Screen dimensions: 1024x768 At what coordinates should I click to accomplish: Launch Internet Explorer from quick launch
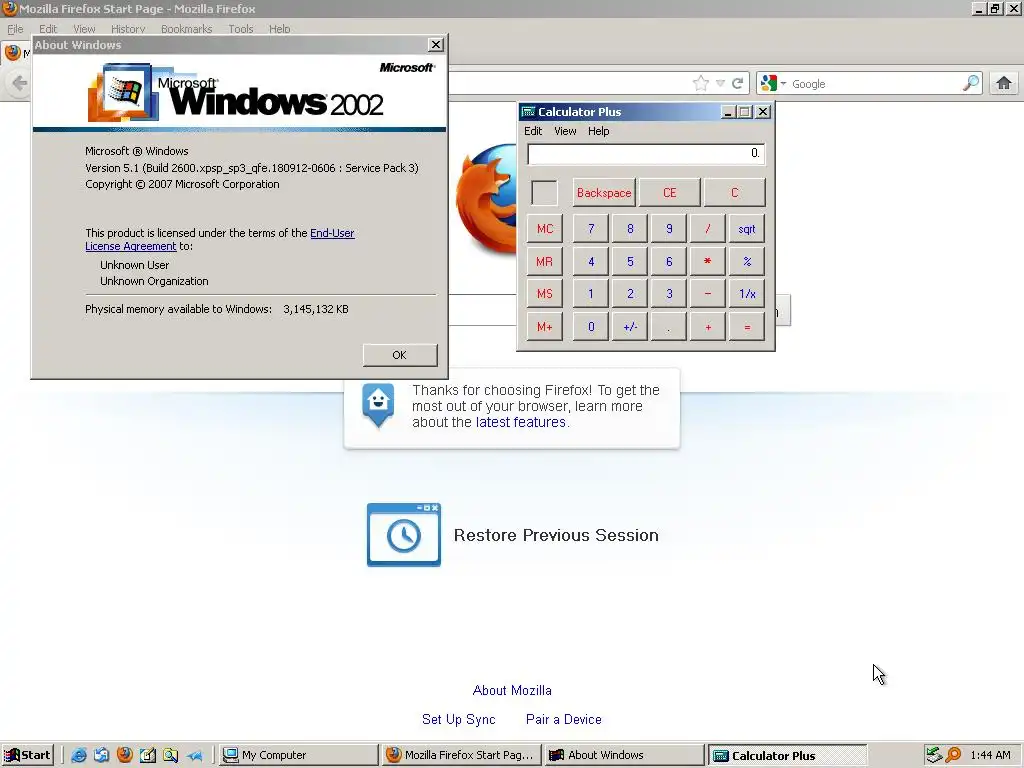pos(78,755)
